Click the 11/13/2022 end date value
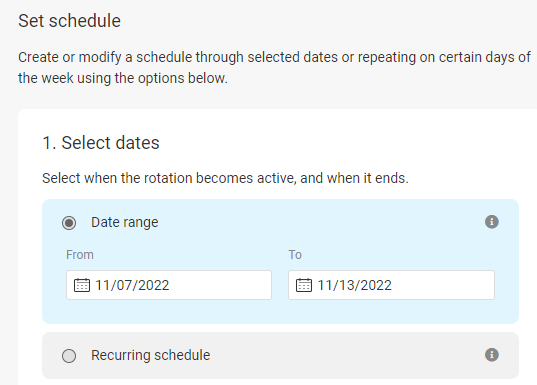Viewport: 537px width, 385px height. point(354,285)
